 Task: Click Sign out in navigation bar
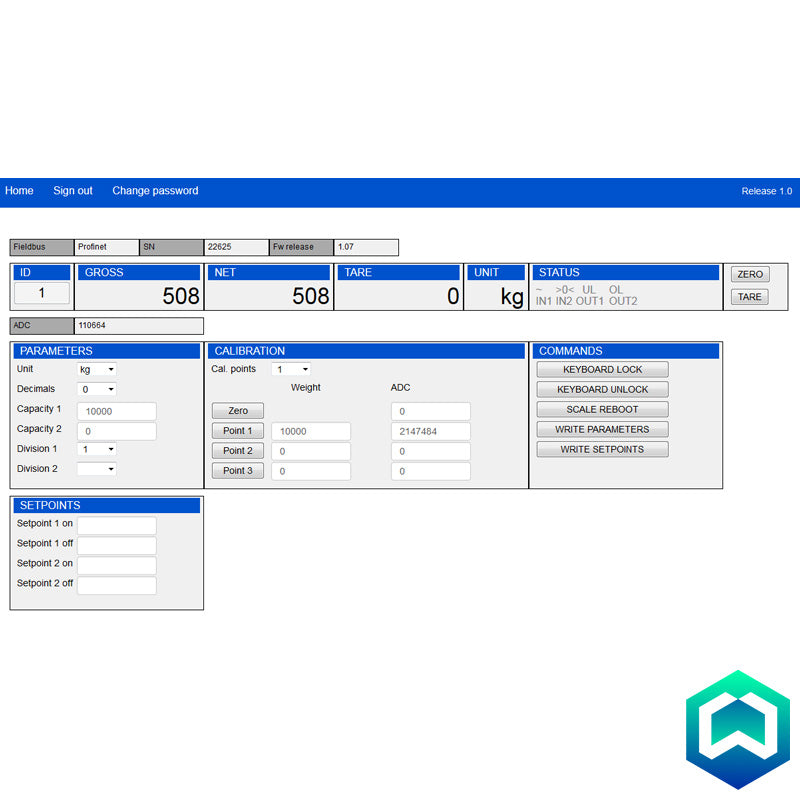pos(73,191)
